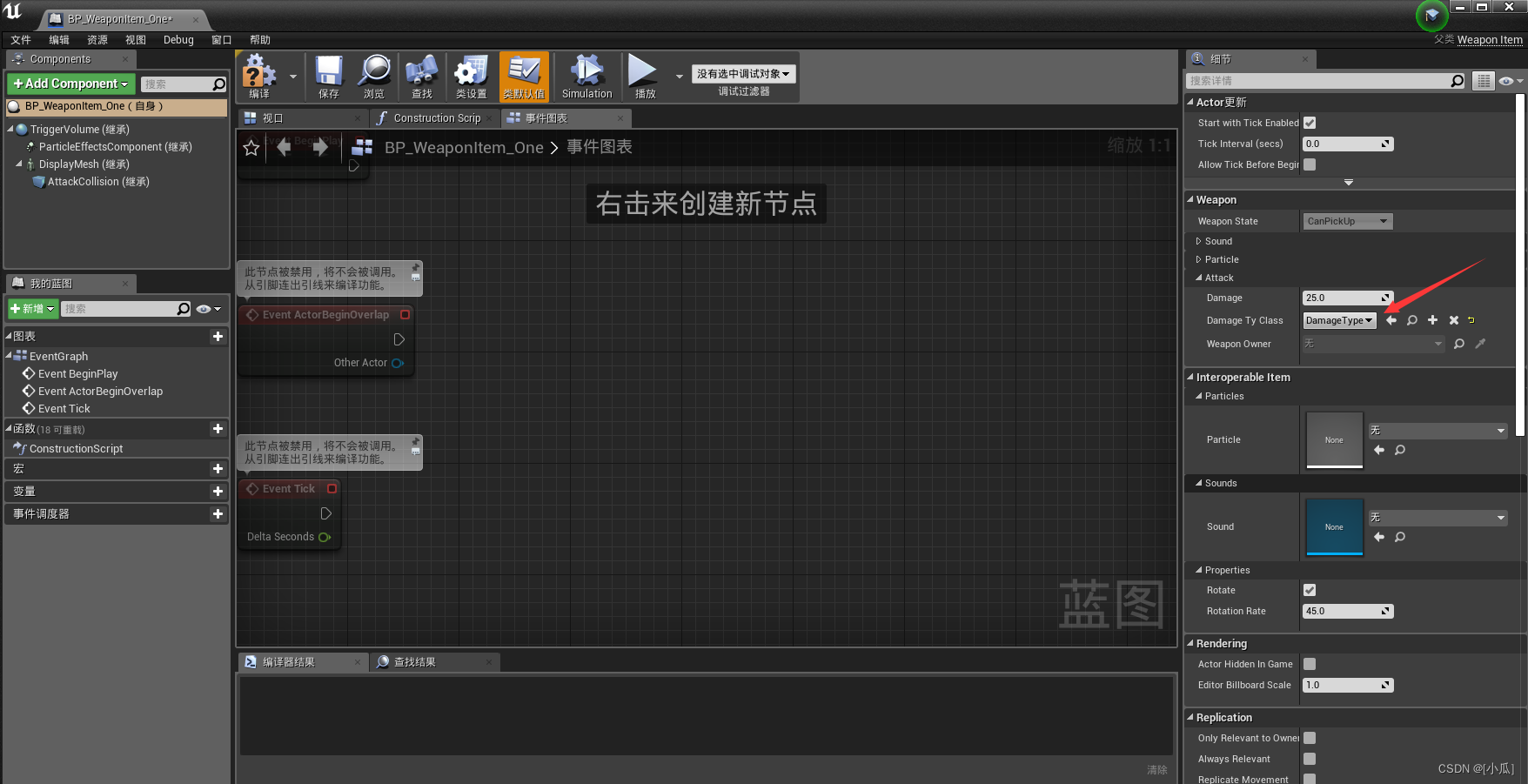The image size is (1528, 784).
Task: Click the 新增 add new button
Action: (33, 309)
